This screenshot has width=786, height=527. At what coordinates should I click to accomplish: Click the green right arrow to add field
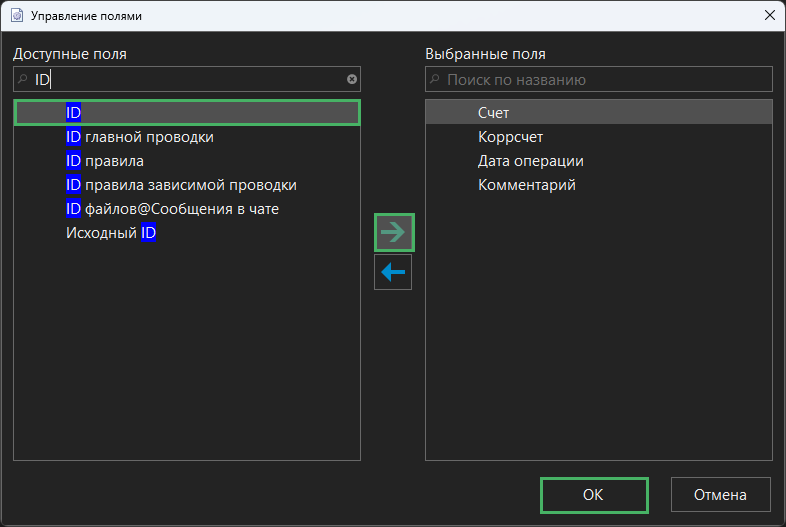pos(393,232)
